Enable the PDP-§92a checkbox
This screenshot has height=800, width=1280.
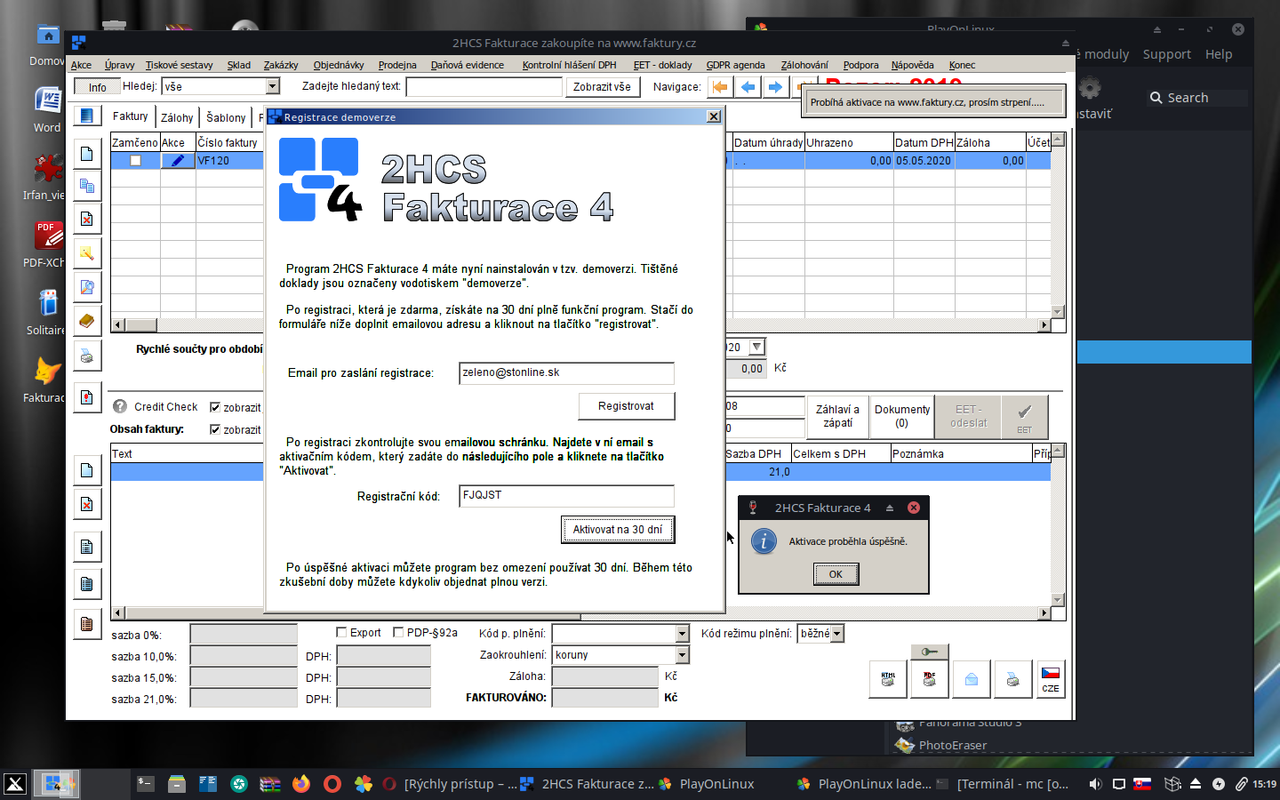[399, 633]
